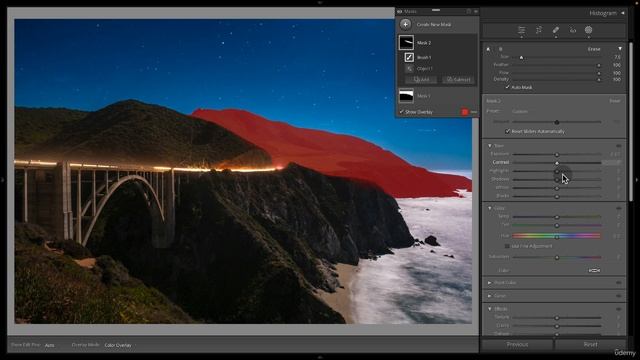Collapse the Tone section

490,146
